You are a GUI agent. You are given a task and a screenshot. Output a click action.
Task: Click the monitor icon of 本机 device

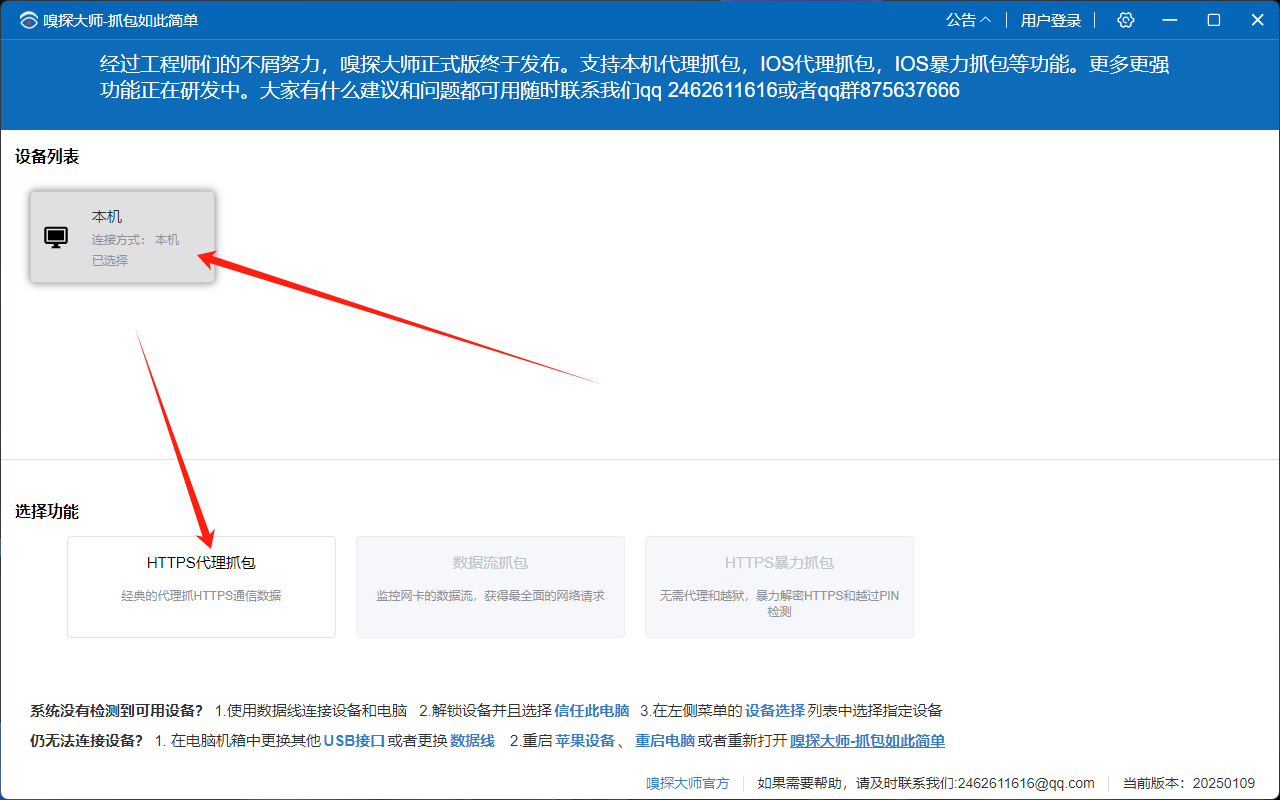pyautogui.click(x=56, y=237)
